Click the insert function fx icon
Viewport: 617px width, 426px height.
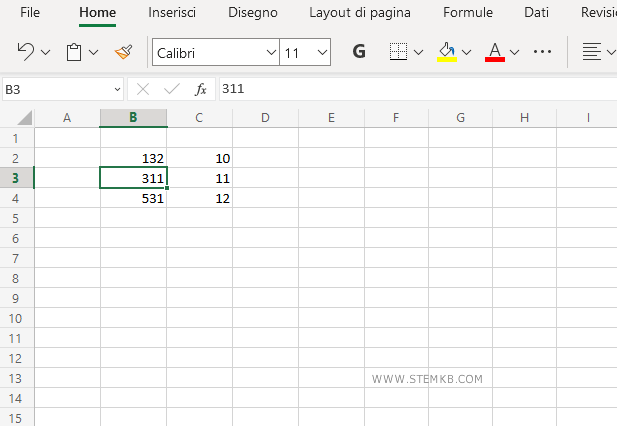pyautogui.click(x=200, y=89)
